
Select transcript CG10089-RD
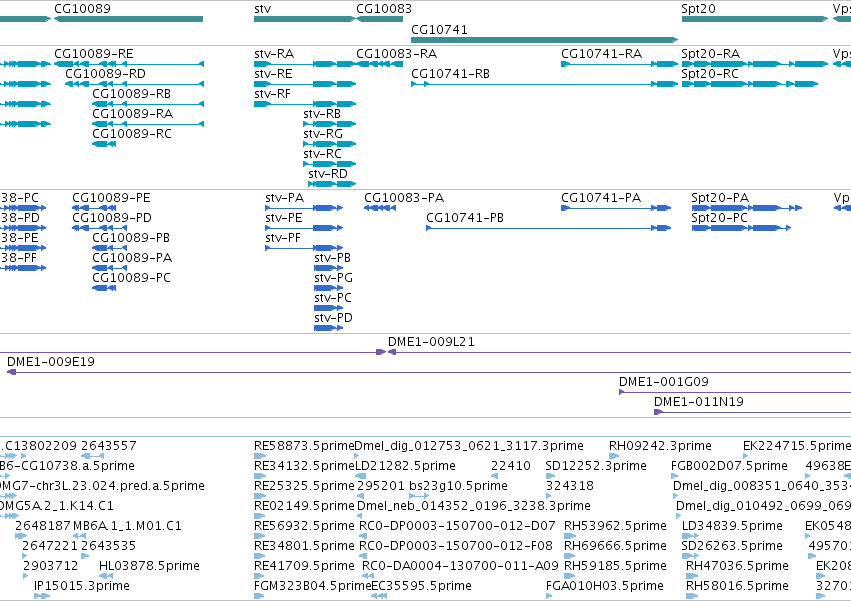[x=134, y=84]
